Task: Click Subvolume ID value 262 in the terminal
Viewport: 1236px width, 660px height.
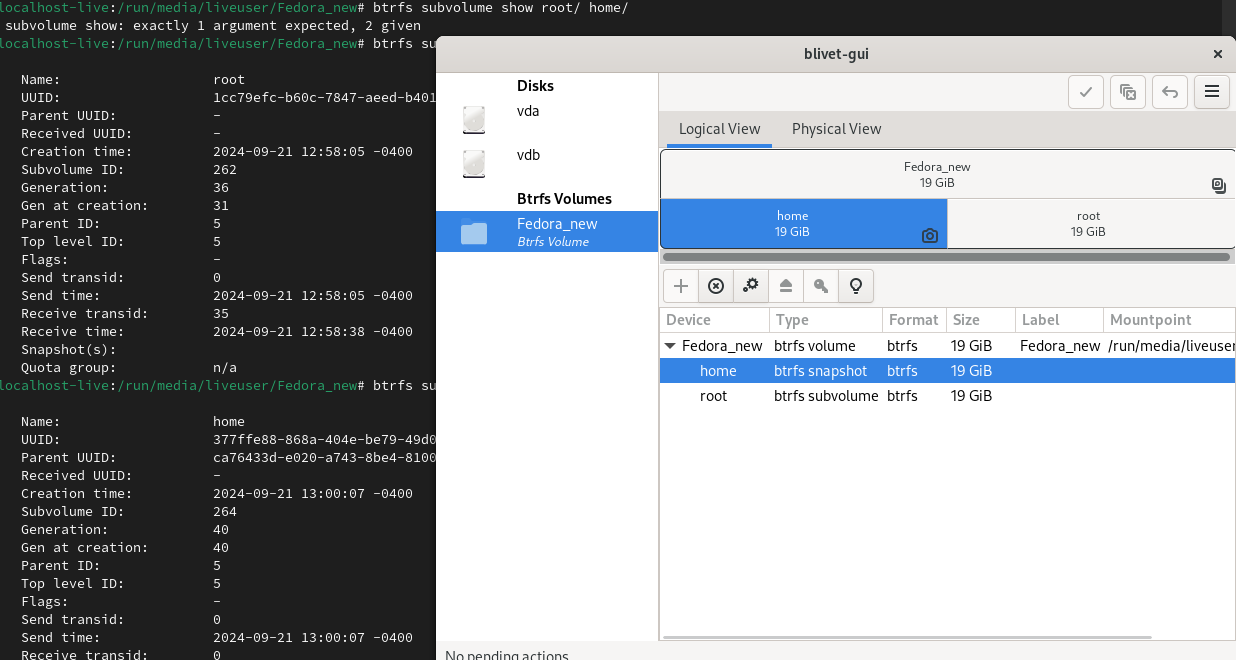Action: (x=225, y=170)
